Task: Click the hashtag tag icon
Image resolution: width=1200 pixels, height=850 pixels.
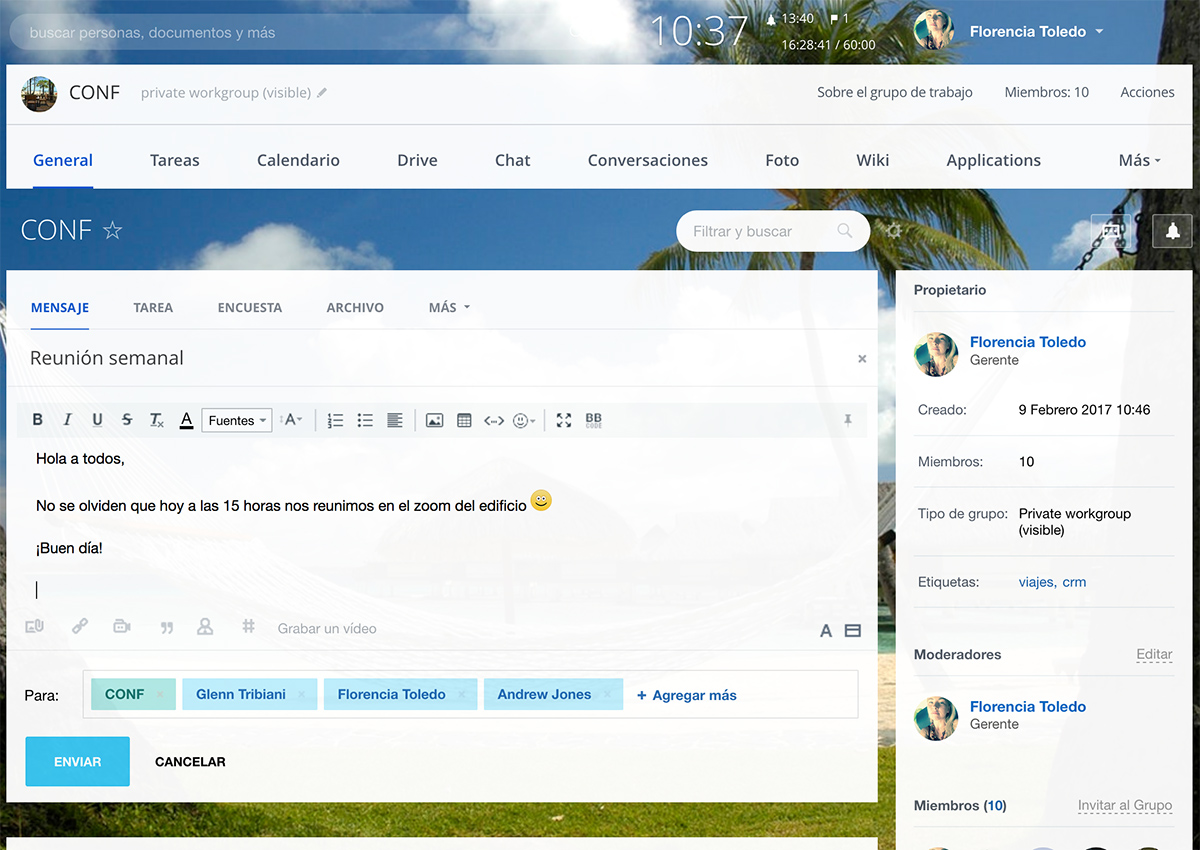Action: tap(249, 627)
